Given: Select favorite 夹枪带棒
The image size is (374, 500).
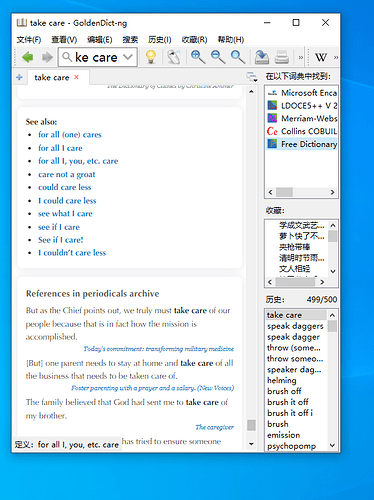Looking at the screenshot, I should click(295, 247).
